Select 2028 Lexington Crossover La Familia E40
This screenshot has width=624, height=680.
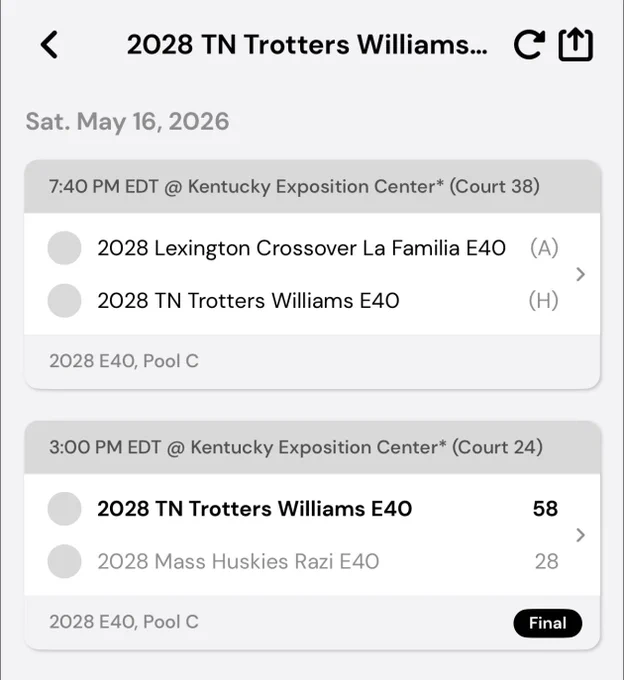(x=301, y=248)
